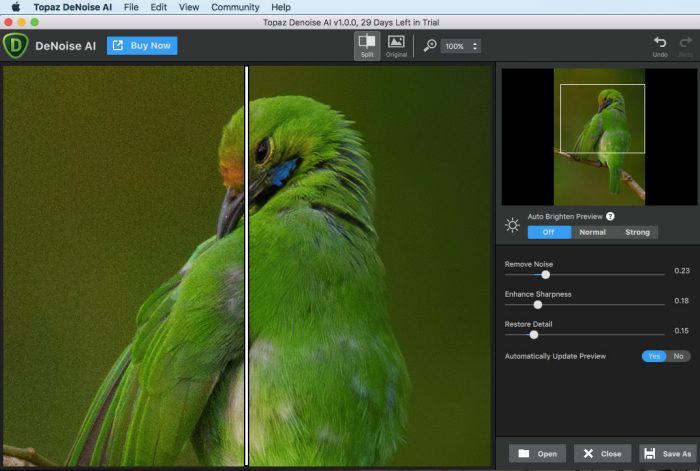Switch to Split view mode
Image resolution: width=700 pixels, height=471 pixels.
[367, 45]
